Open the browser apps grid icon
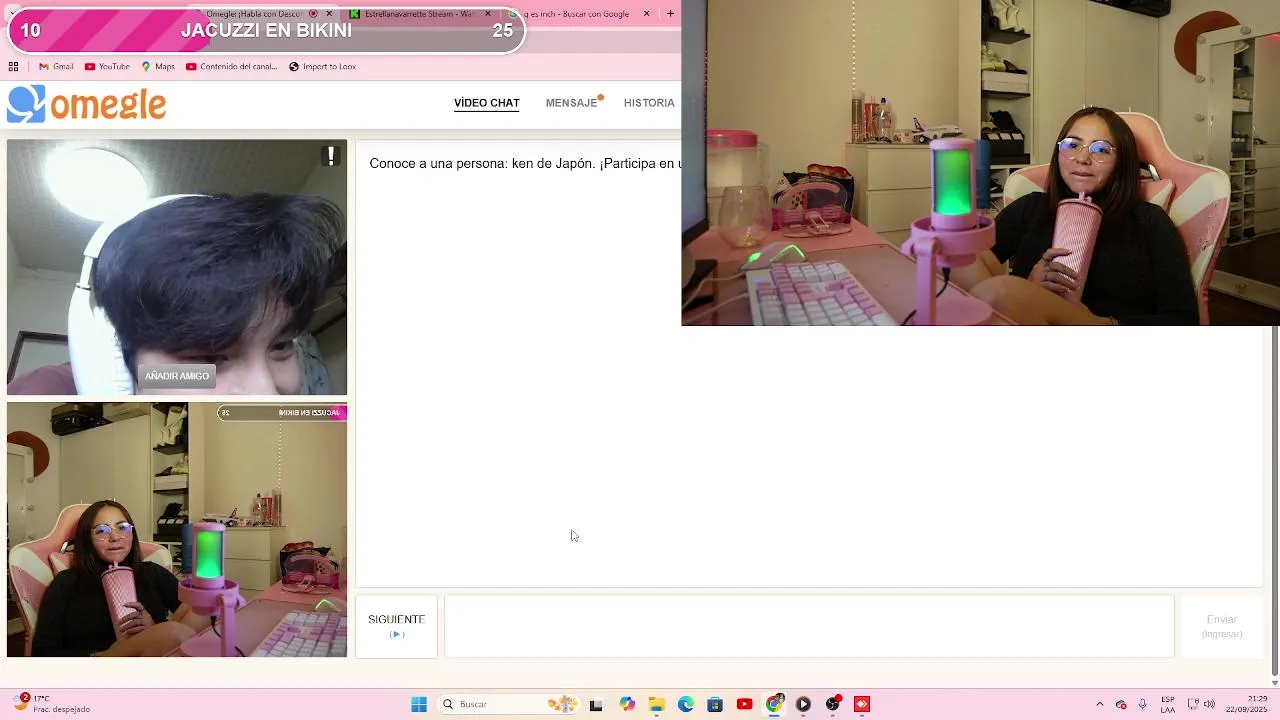 click(13, 67)
